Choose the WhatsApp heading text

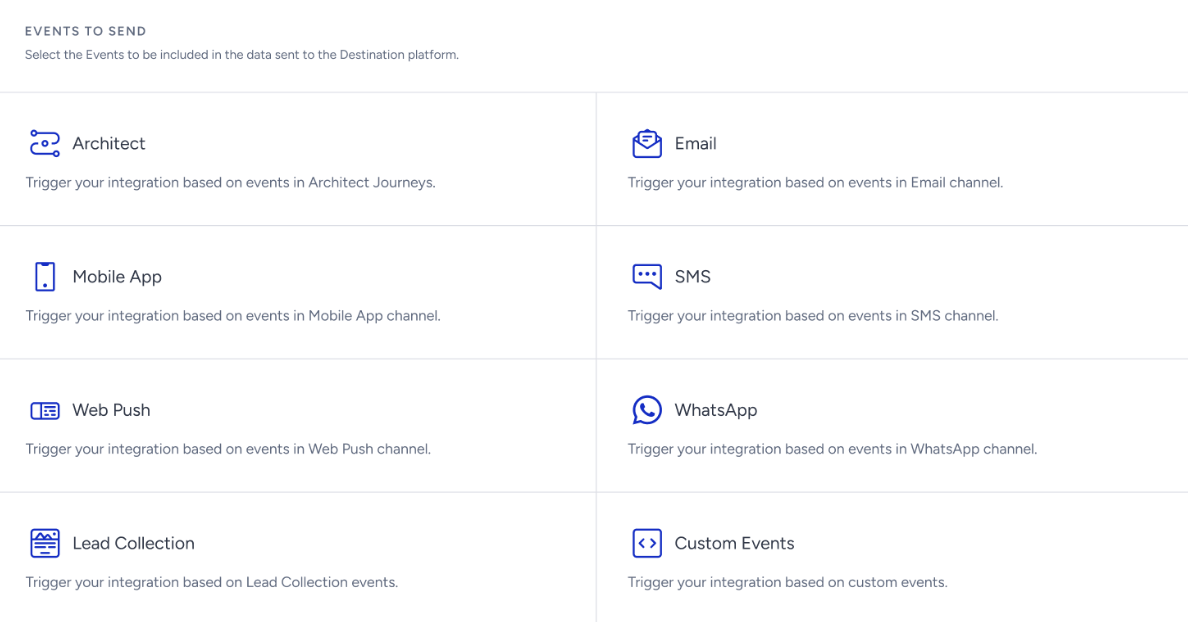[716, 410]
